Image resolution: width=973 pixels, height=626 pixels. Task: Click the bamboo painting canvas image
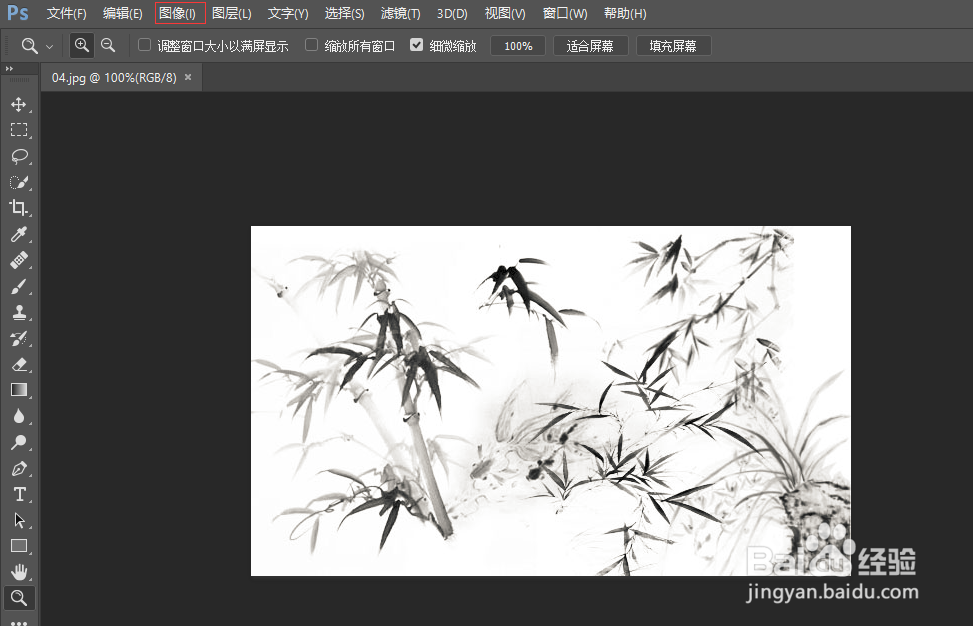(x=550, y=401)
